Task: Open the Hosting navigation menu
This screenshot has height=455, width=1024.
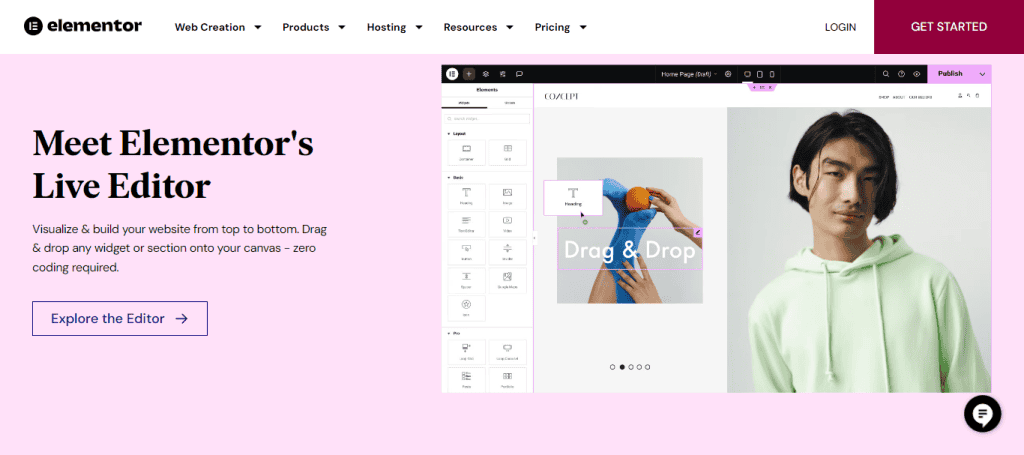Action: click(394, 27)
